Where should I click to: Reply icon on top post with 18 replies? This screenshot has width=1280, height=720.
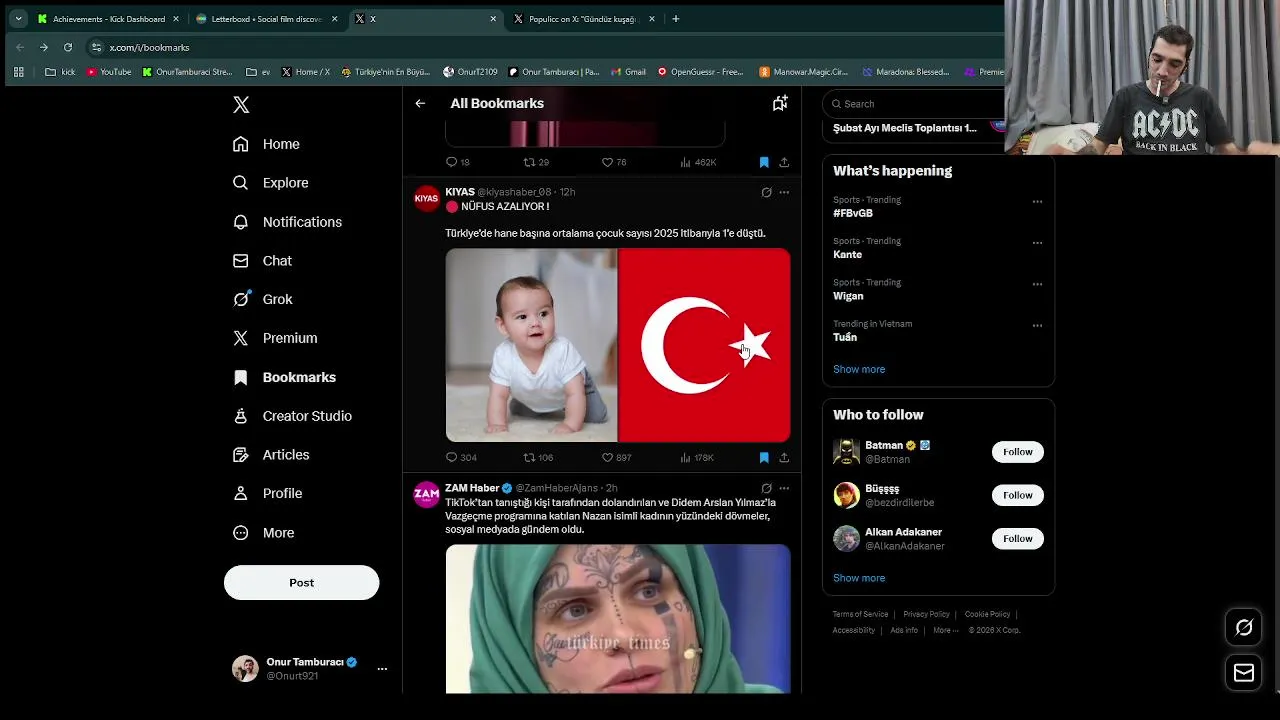click(x=458, y=162)
